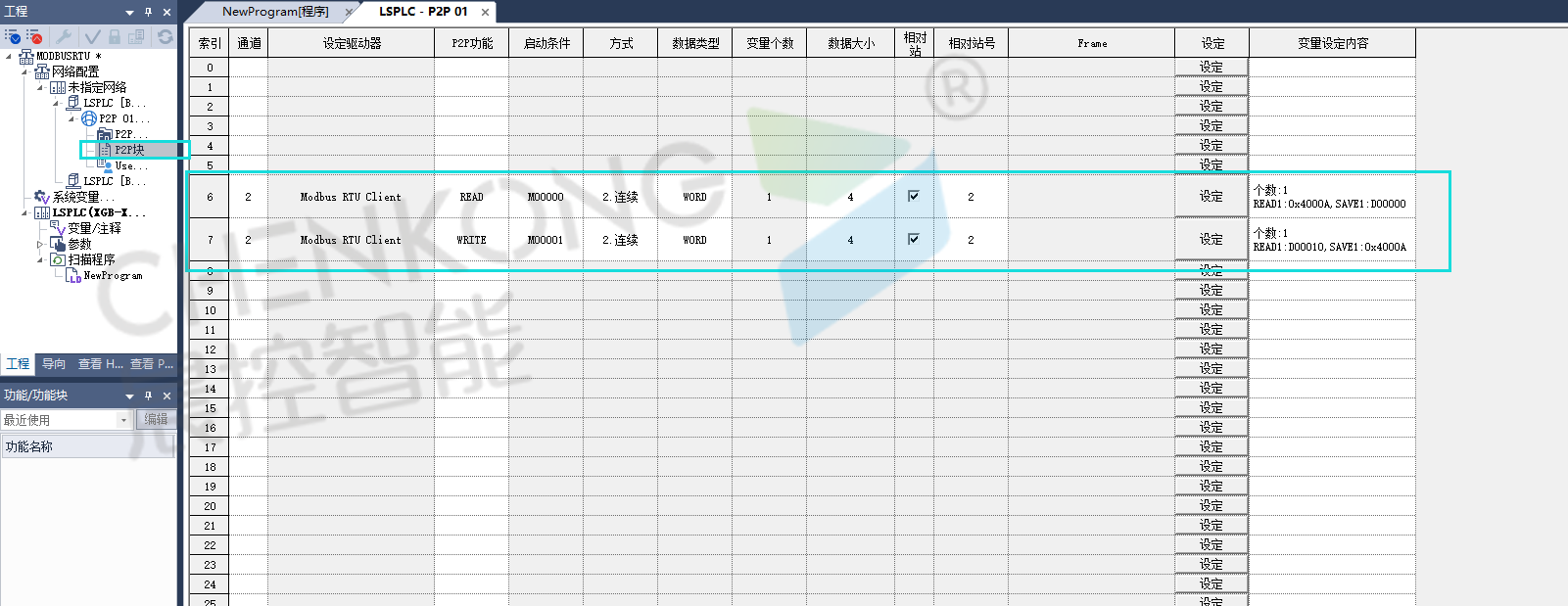
Task: Select the P2P块 tree item
Action: pyautogui.click(x=129, y=150)
